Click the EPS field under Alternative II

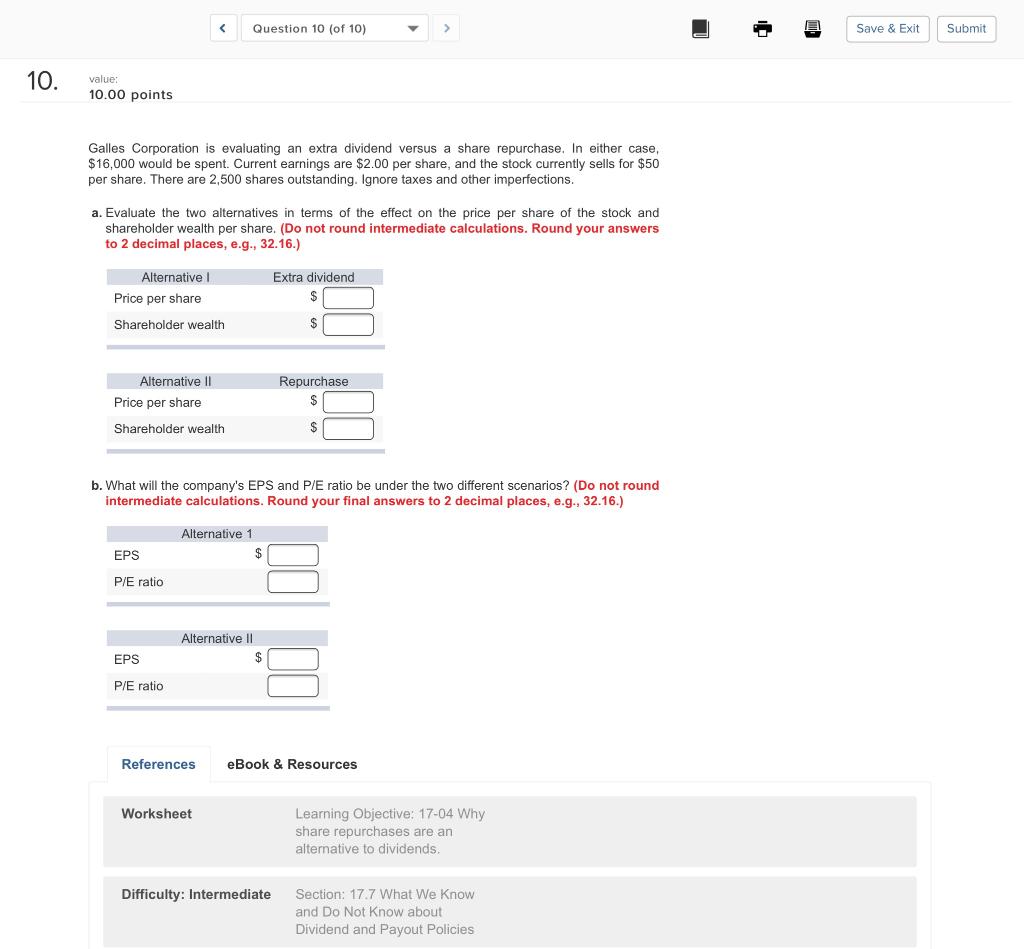(292, 658)
